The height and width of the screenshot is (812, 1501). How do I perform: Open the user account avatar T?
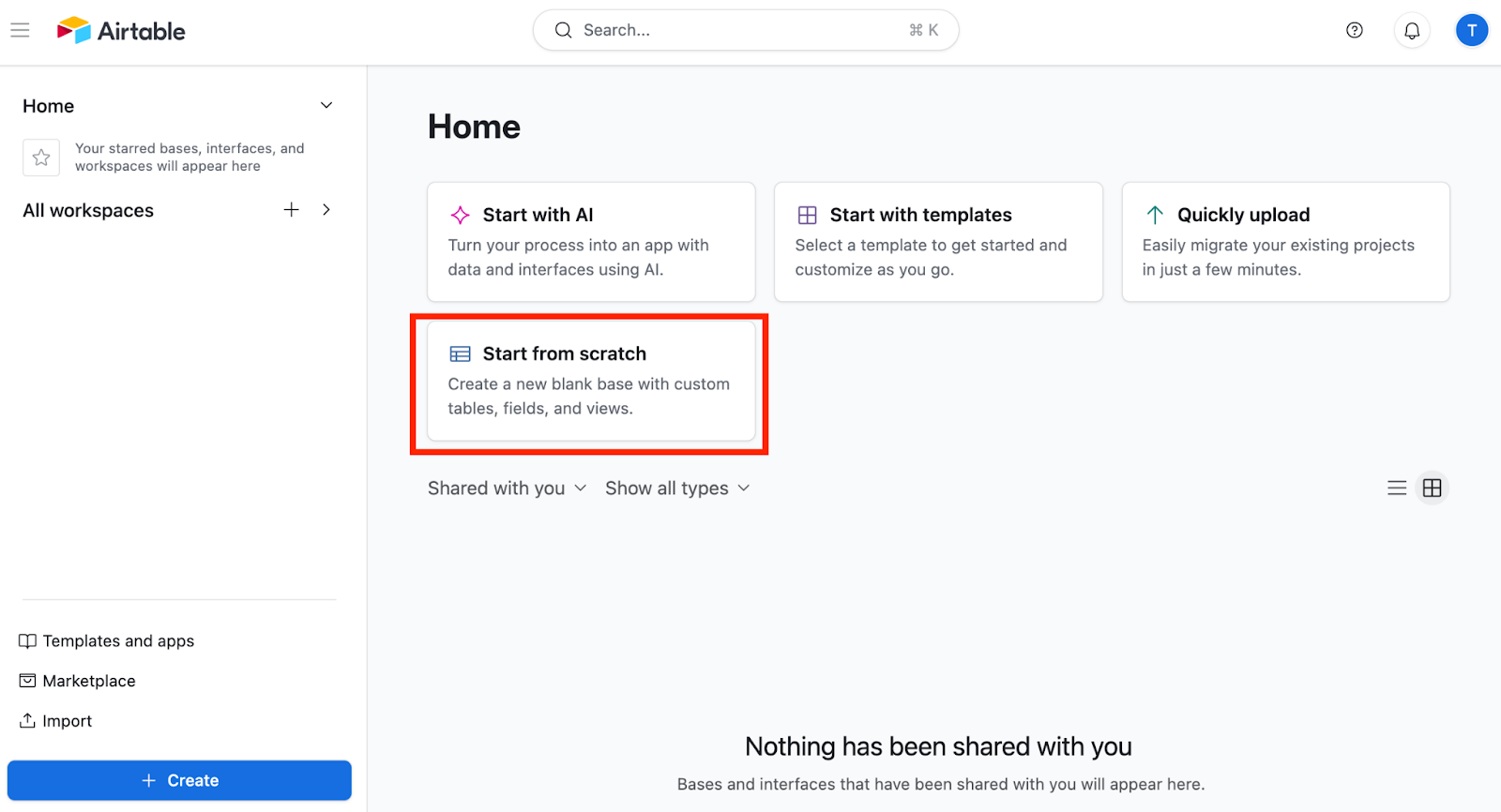[x=1471, y=30]
